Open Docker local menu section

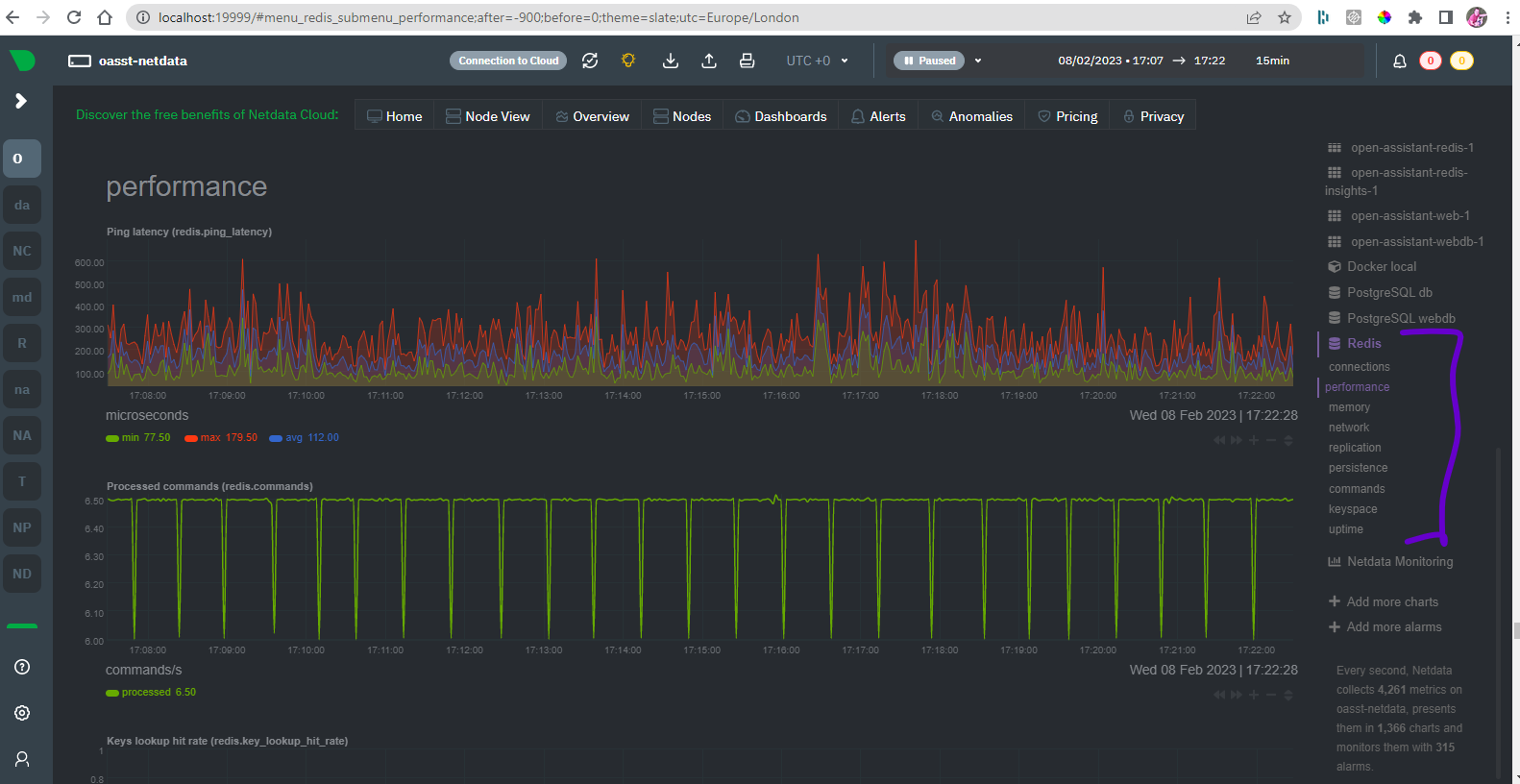tap(1372, 267)
